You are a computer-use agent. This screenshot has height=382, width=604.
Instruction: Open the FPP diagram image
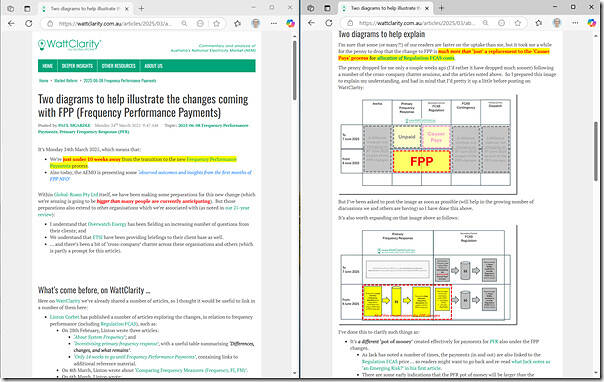pos(428,144)
